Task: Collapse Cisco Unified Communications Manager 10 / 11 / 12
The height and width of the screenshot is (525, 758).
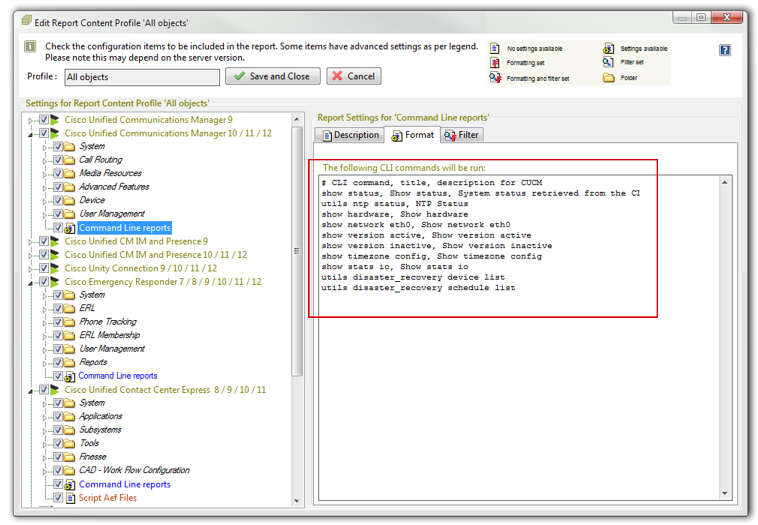Action: [x=30, y=134]
